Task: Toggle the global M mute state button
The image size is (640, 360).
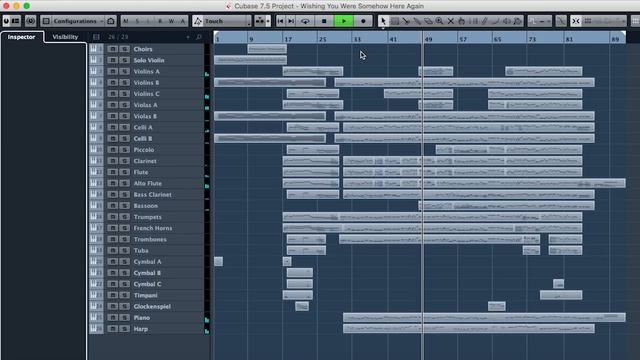Action: tap(126, 21)
